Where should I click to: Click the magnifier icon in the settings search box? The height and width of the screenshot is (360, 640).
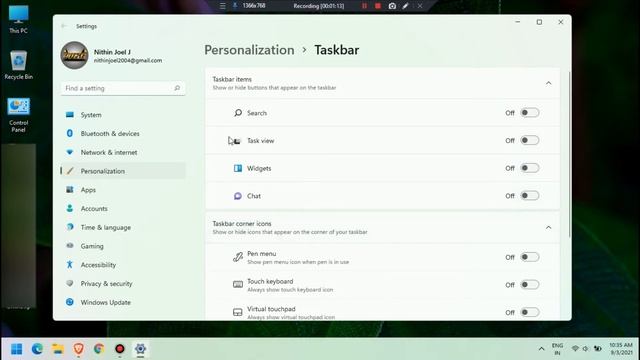177,88
